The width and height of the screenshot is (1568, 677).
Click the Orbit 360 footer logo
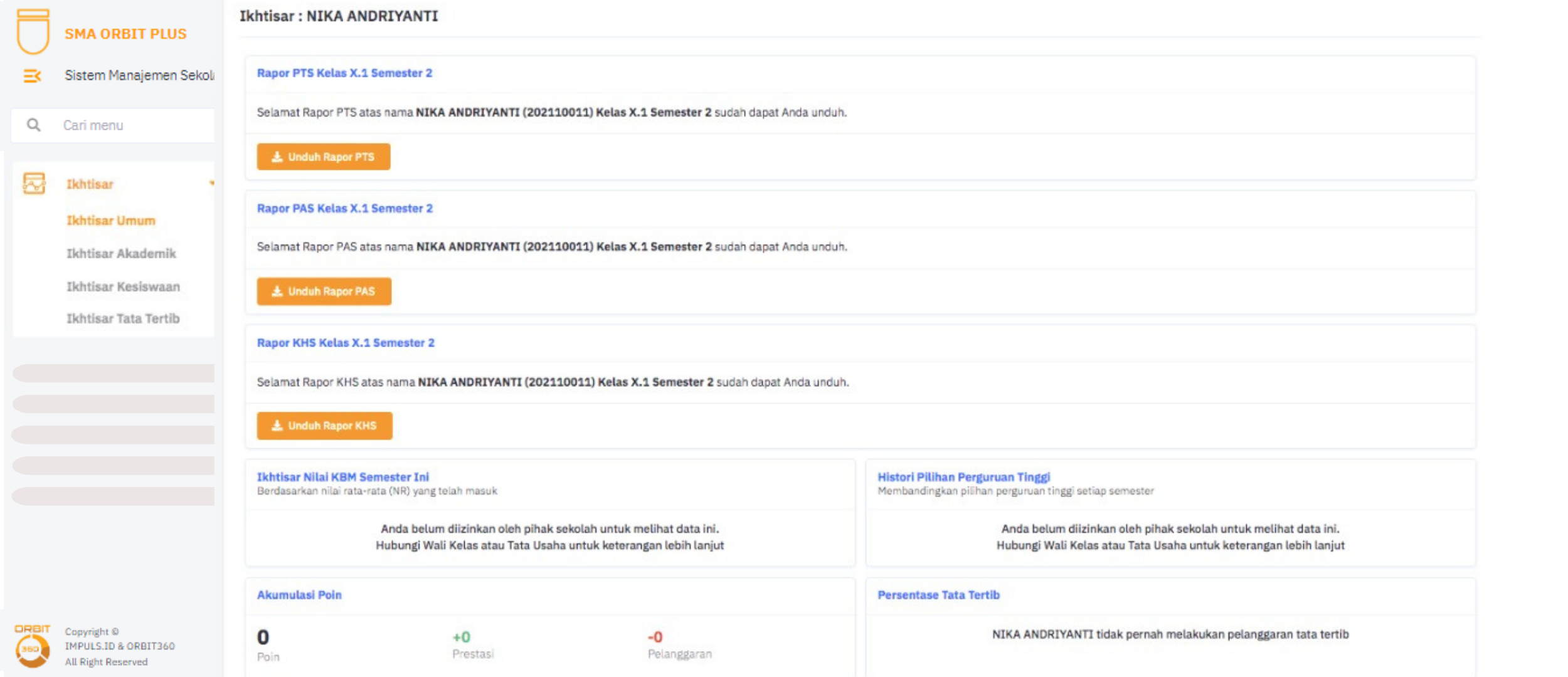point(32,646)
